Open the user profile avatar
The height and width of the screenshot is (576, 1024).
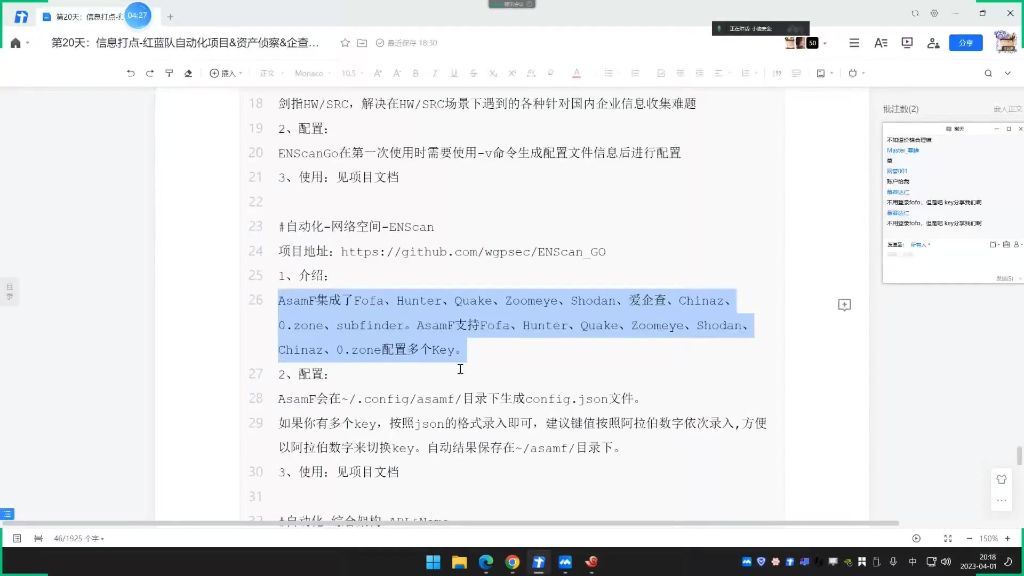pyautogui.click(x=1006, y=42)
